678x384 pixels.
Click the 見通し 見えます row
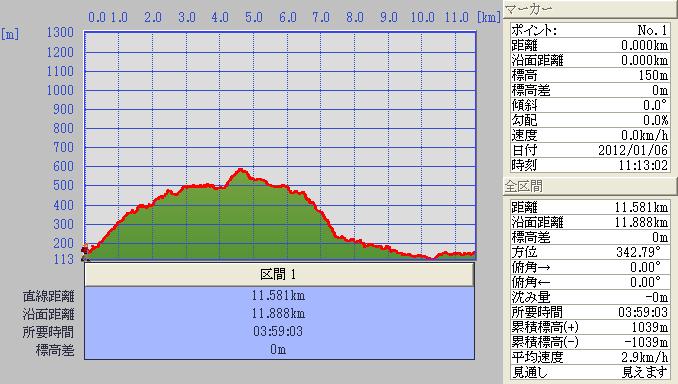[x=590, y=372]
